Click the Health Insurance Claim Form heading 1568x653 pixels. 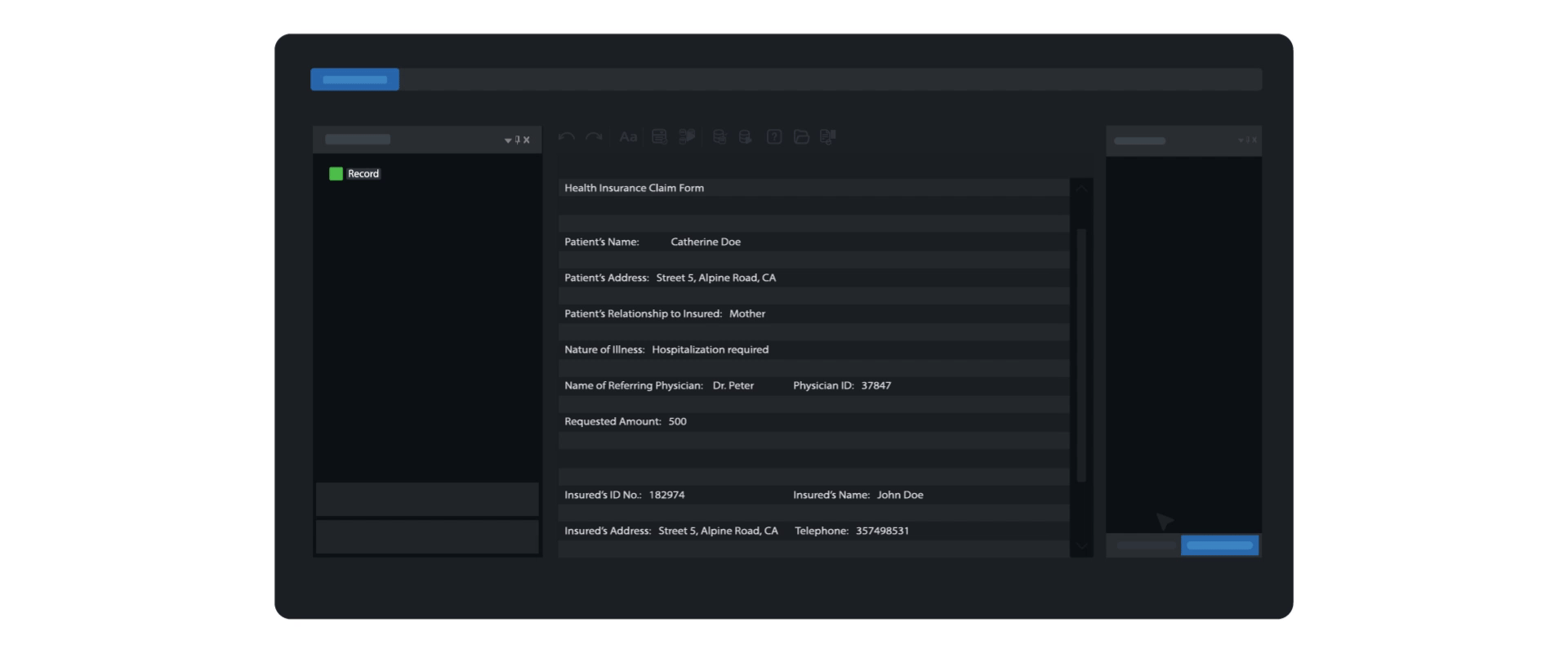click(x=634, y=188)
